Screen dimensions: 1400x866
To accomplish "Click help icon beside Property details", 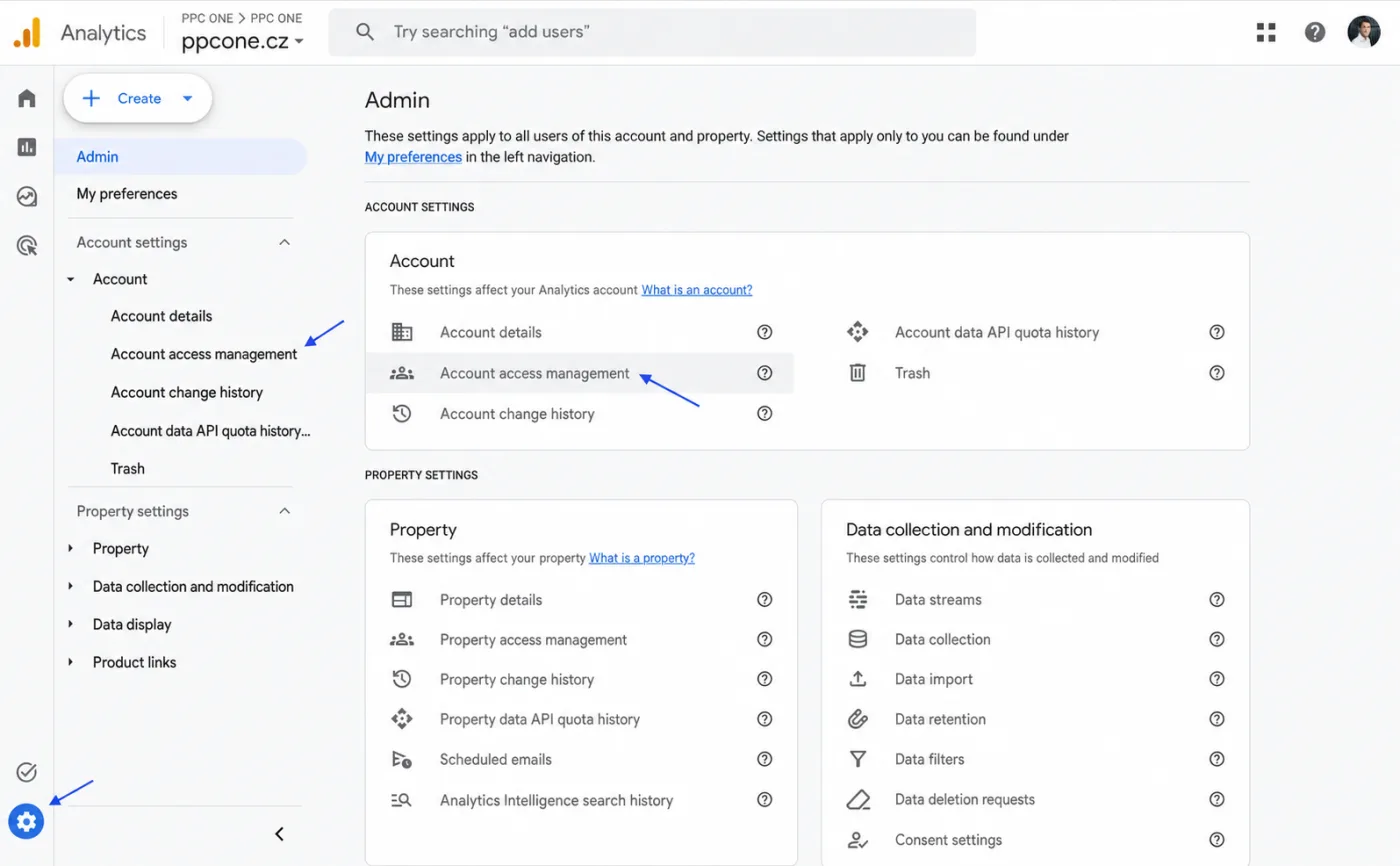I will [x=765, y=600].
